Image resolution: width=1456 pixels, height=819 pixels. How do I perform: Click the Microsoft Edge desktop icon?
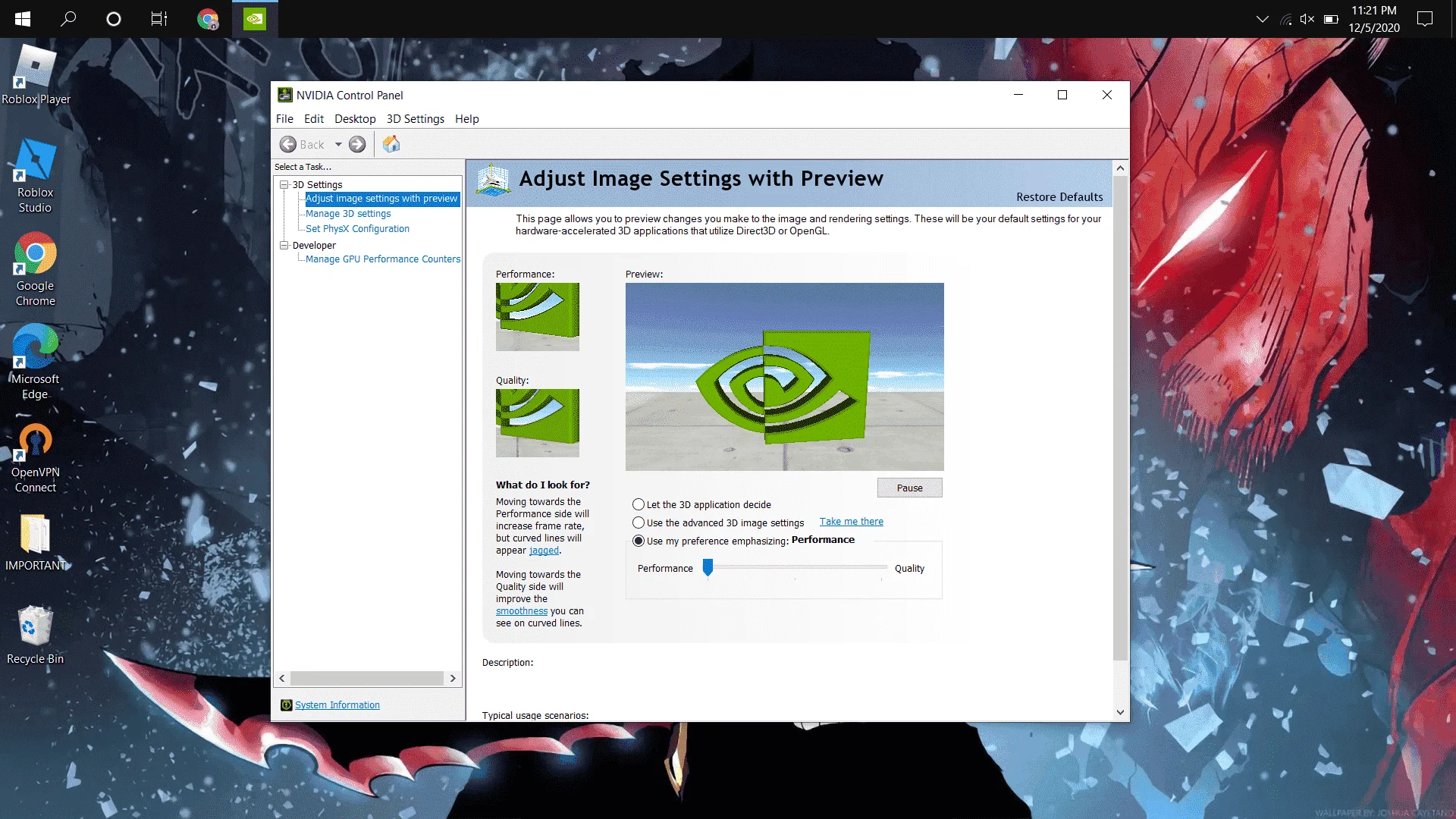(36, 362)
